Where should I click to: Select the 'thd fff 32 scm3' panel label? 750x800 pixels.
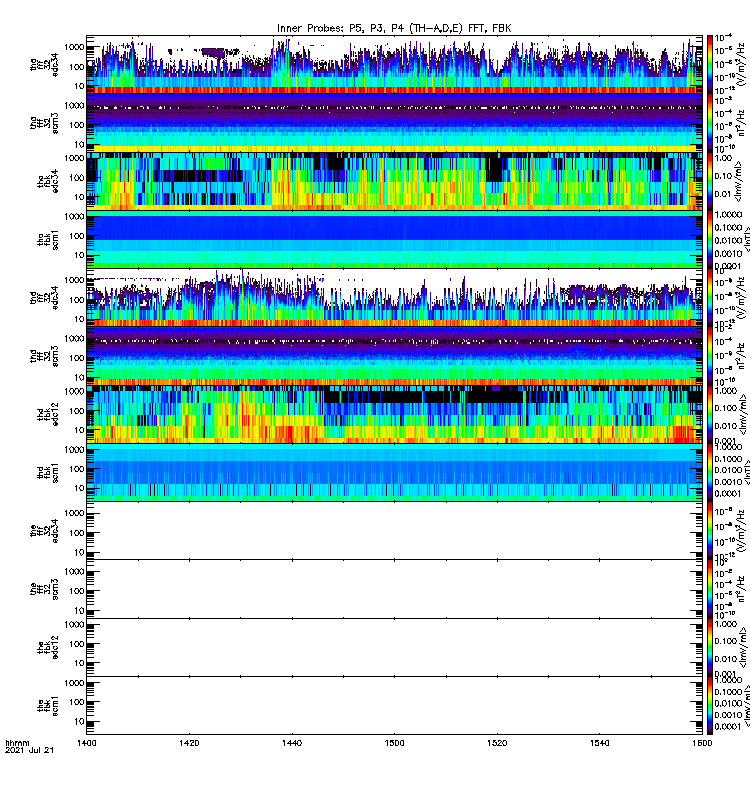[x=44, y=356]
